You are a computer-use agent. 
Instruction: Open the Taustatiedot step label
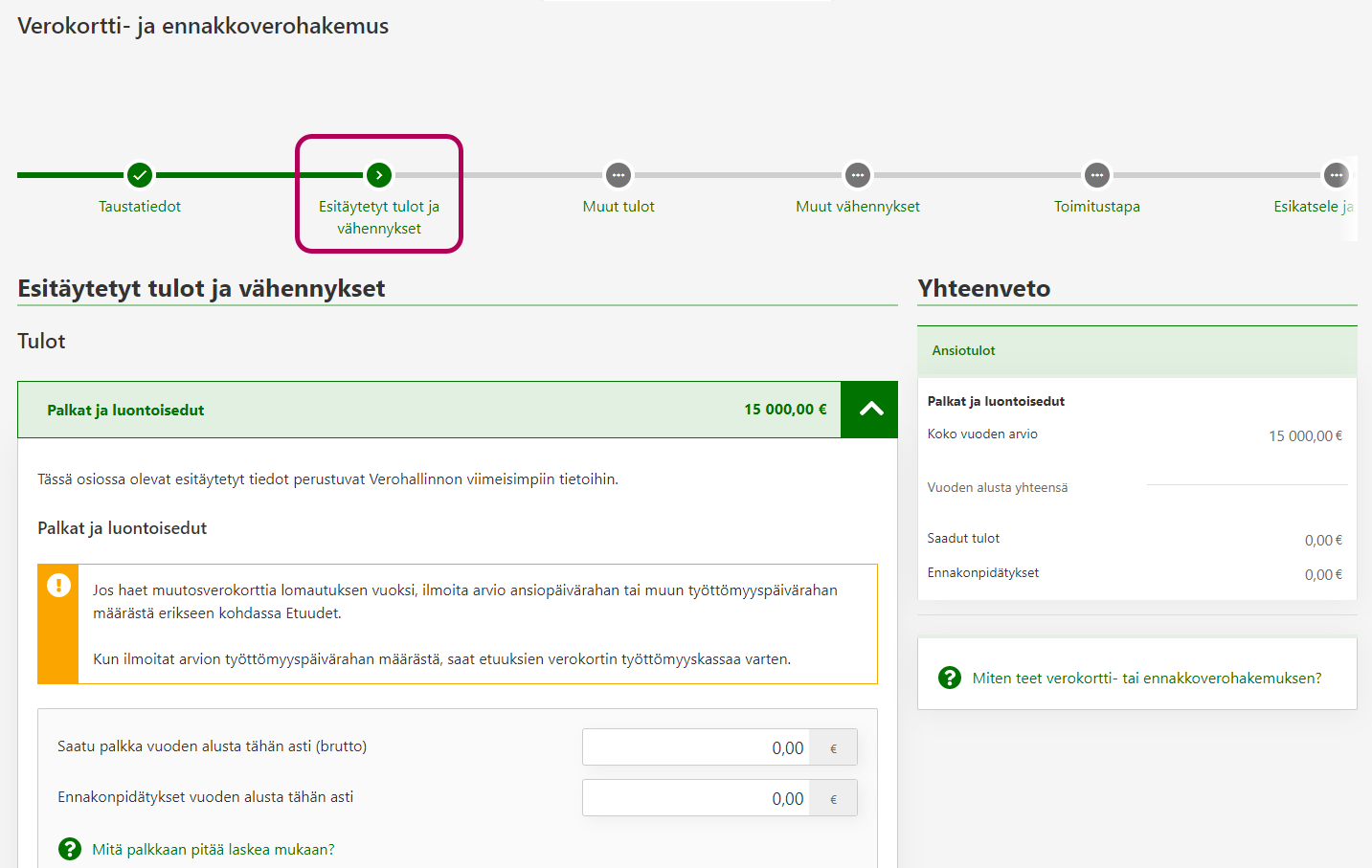pyautogui.click(x=140, y=207)
